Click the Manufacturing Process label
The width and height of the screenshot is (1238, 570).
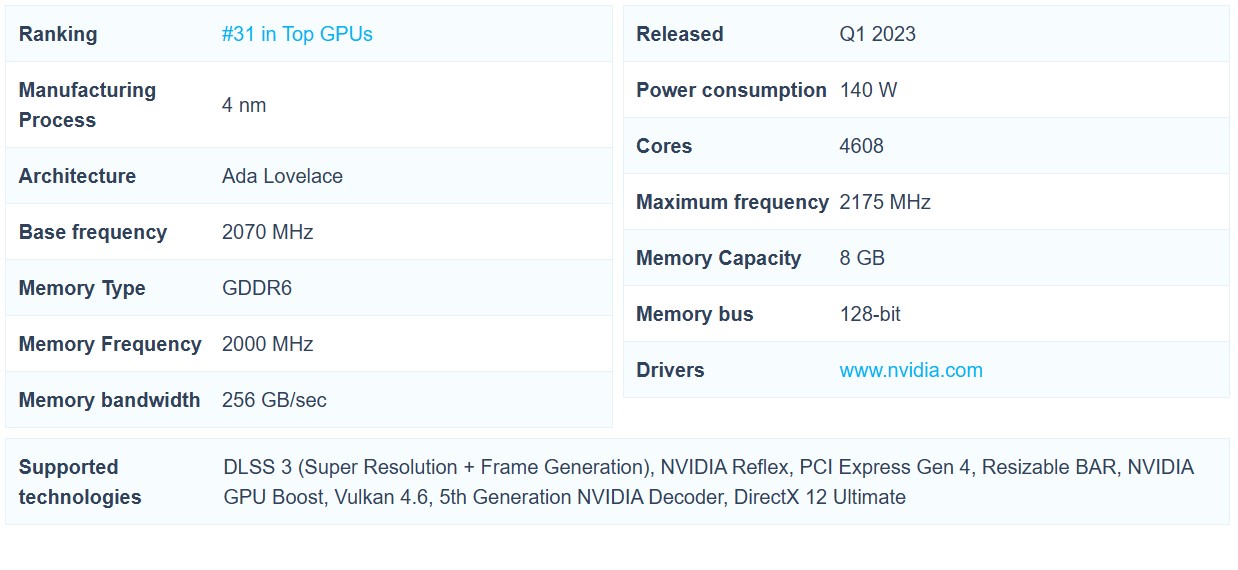pyautogui.click(x=87, y=105)
